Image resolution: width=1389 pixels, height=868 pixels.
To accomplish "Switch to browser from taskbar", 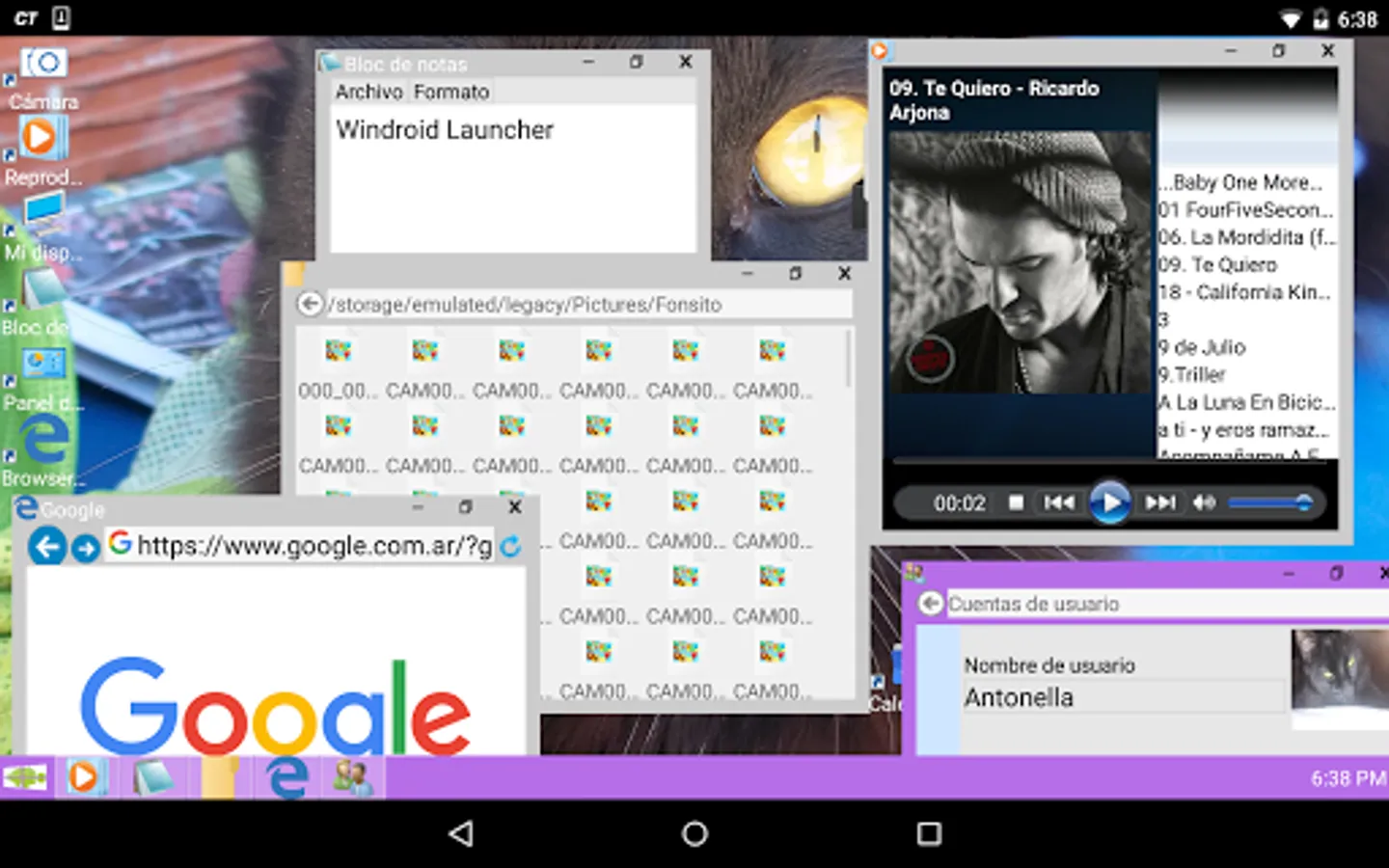I will click(287, 777).
